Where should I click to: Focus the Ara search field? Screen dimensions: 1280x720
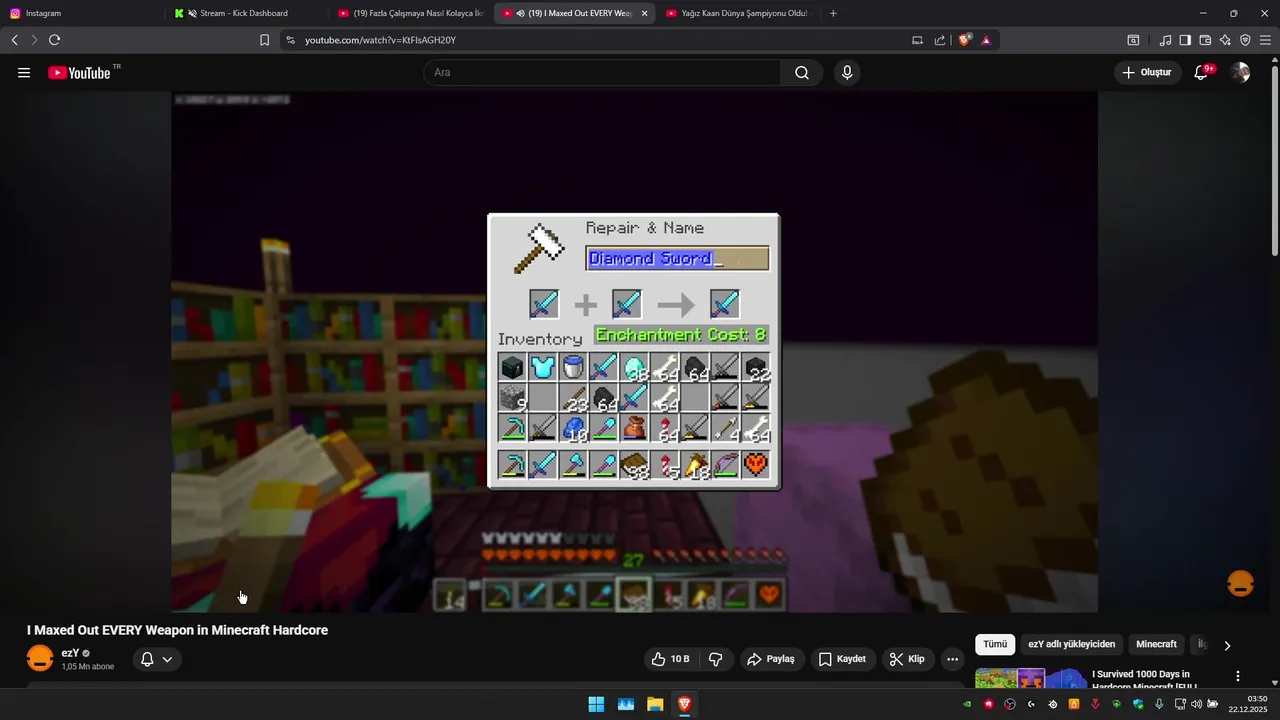602,73
